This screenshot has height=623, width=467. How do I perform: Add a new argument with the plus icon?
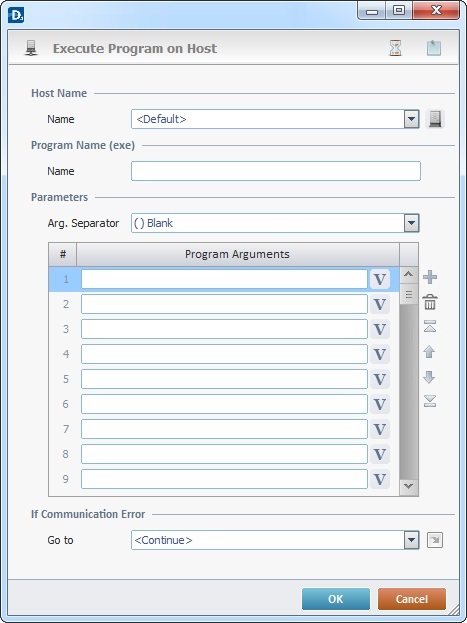coord(430,277)
